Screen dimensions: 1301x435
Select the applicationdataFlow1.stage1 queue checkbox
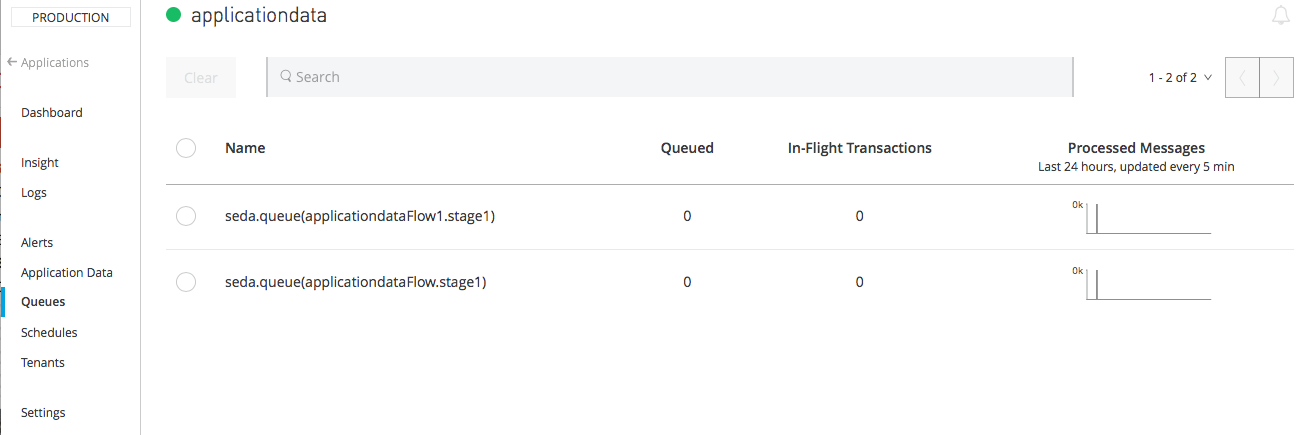(x=185, y=216)
